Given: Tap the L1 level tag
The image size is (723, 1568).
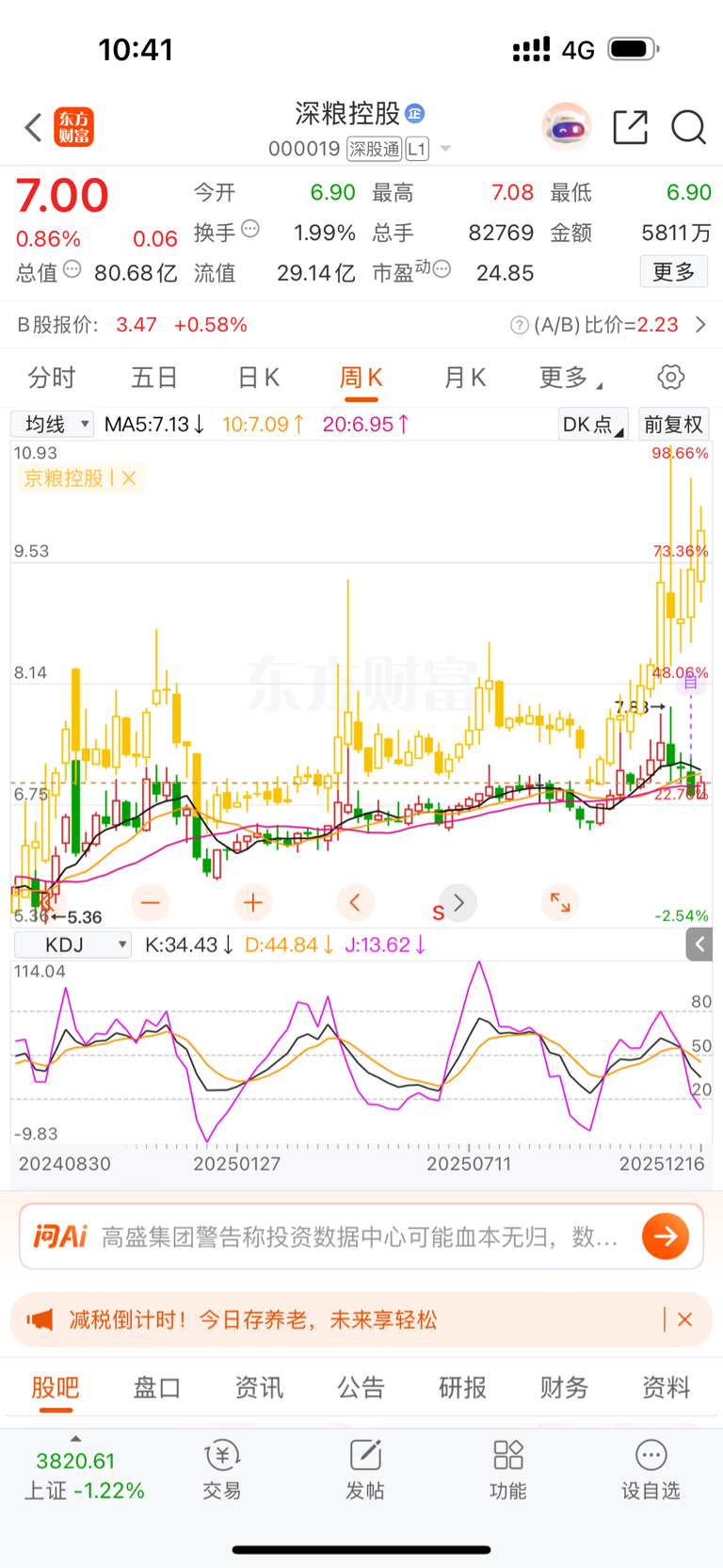Looking at the screenshot, I should (417, 149).
